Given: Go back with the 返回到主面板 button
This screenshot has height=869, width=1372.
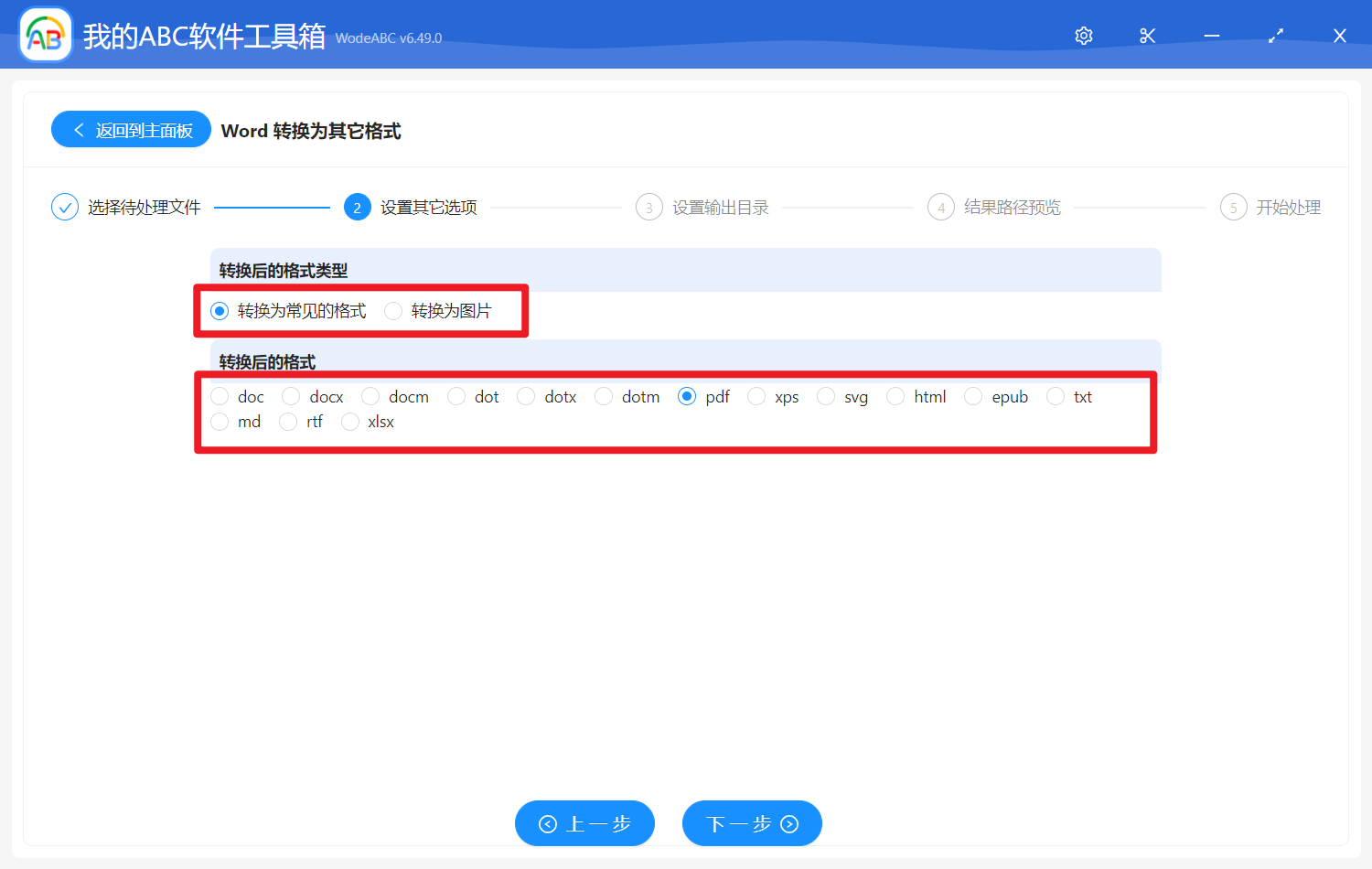Looking at the screenshot, I should [x=132, y=130].
